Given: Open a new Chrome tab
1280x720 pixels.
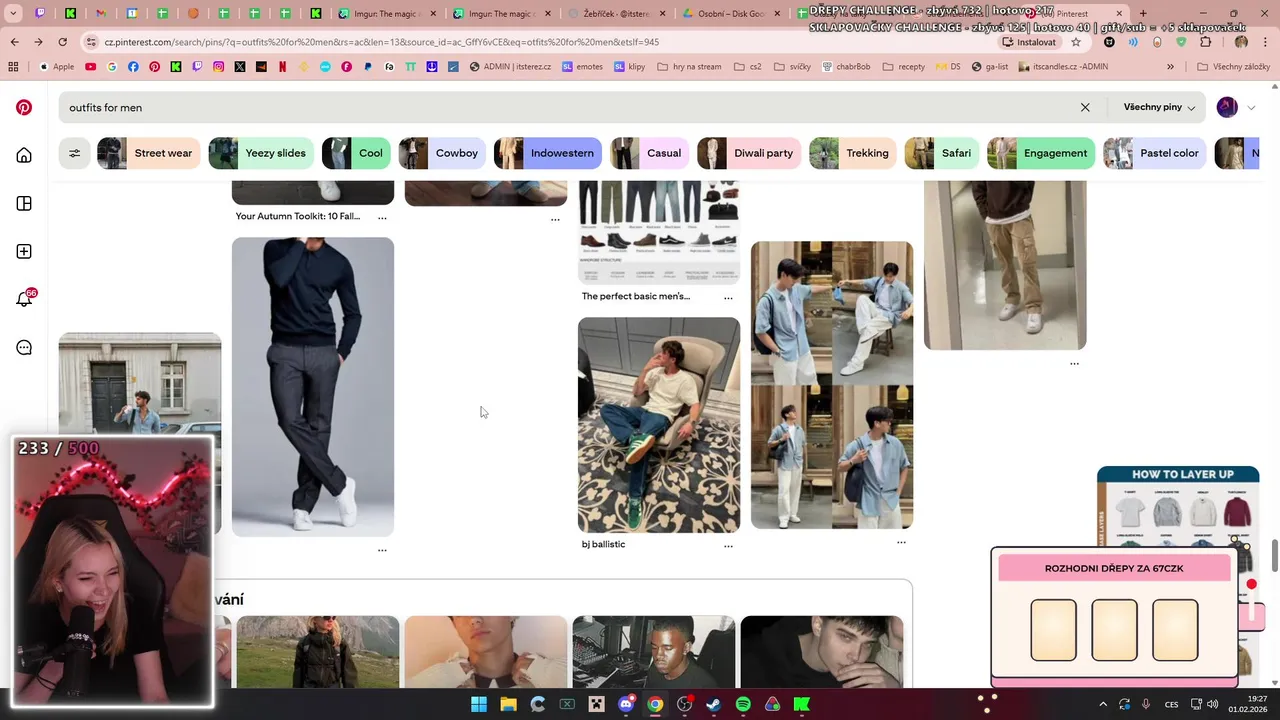Looking at the screenshot, I should pos(1143,14).
